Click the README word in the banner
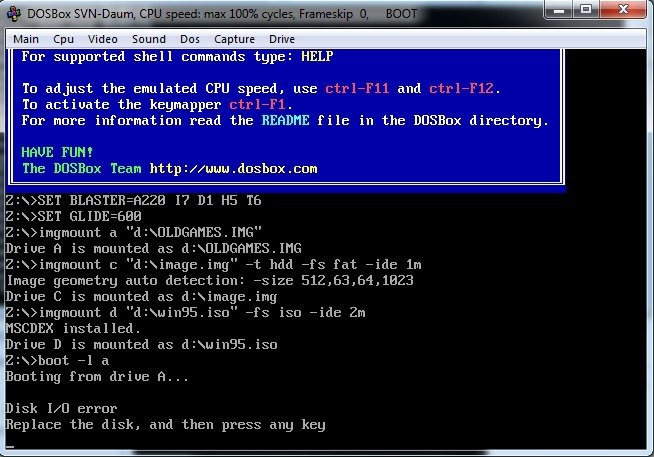This screenshot has height=457, width=654. click(x=285, y=121)
